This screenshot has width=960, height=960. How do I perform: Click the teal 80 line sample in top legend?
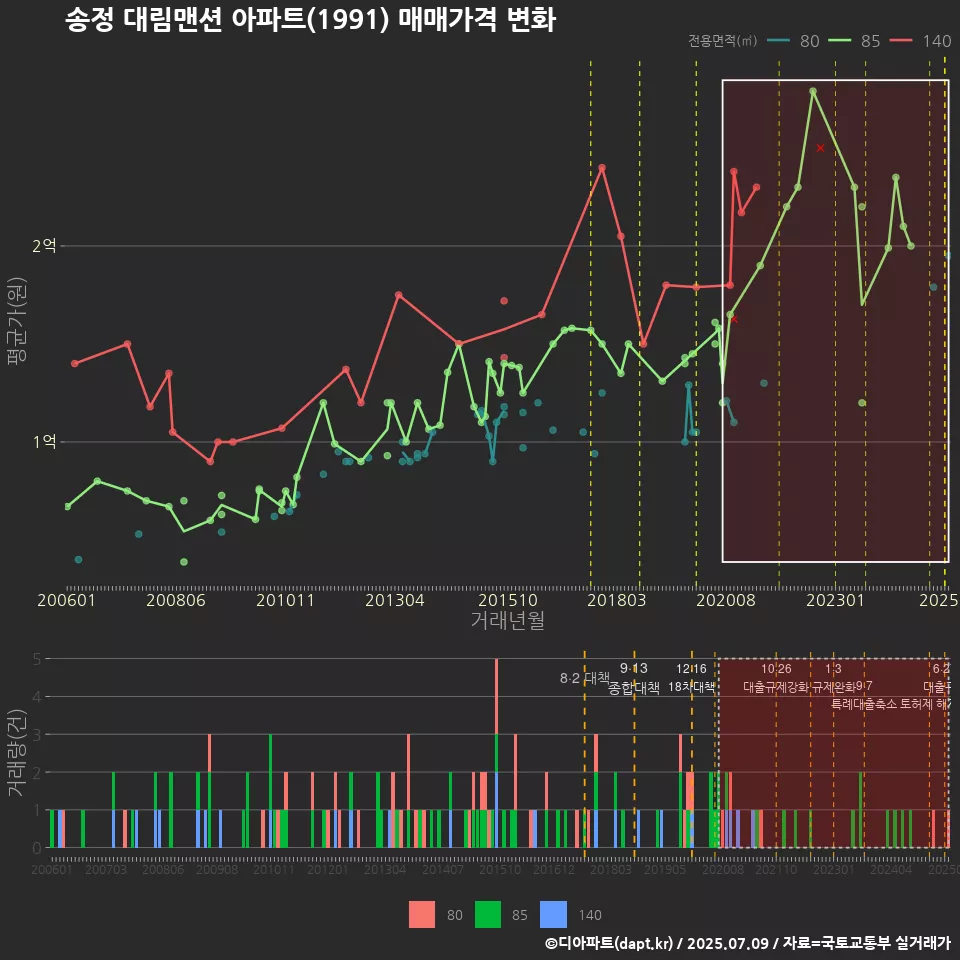pyautogui.click(x=778, y=41)
